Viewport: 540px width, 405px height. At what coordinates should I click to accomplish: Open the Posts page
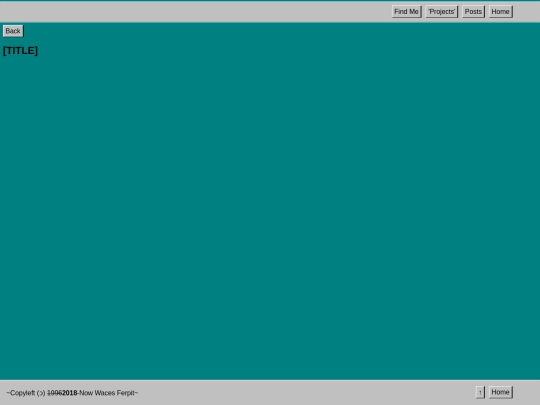473,12
